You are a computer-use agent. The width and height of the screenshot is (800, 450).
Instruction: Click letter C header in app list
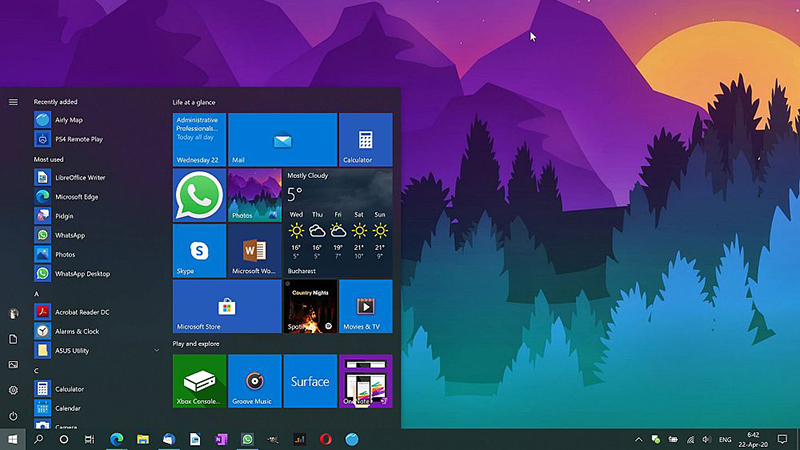coord(36,370)
